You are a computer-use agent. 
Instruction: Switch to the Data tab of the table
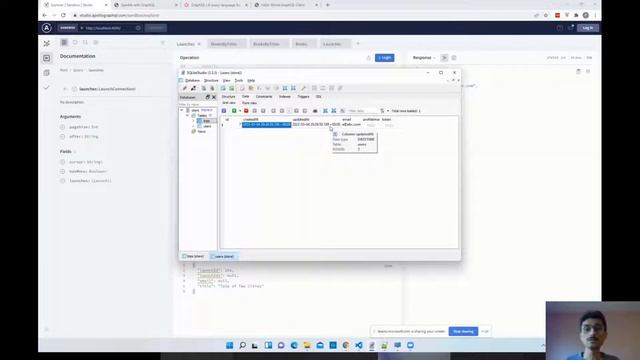245,97
